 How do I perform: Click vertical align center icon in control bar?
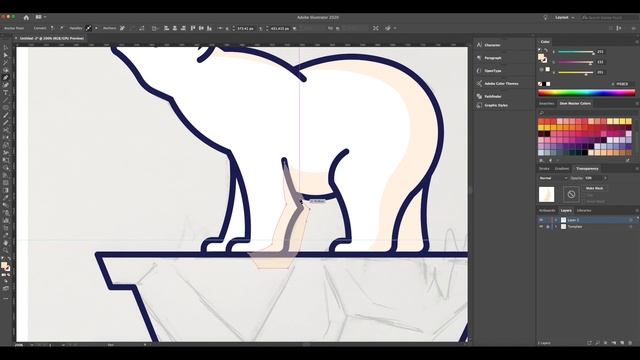pyautogui.click(x=201, y=28)
